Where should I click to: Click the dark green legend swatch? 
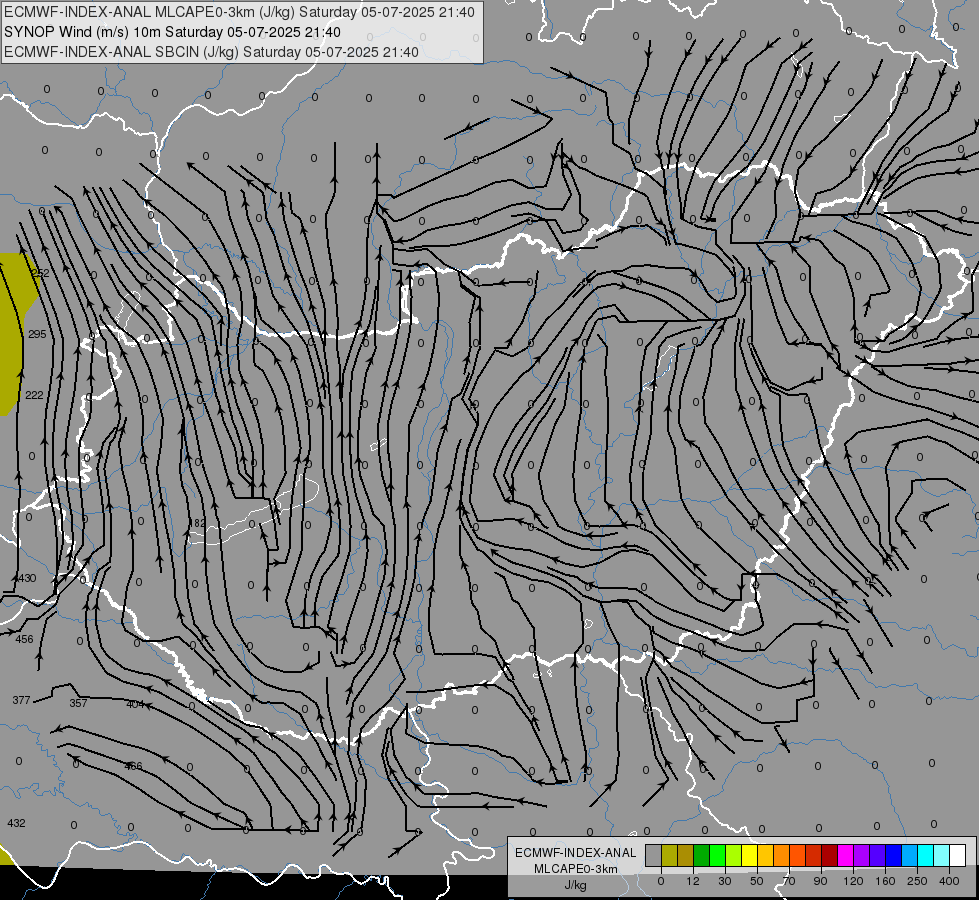701,855
